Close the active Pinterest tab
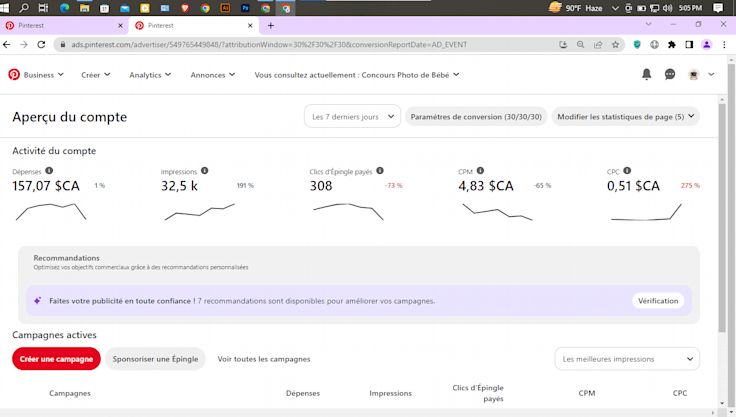The image size is (736, 417). tap(250, 25)
